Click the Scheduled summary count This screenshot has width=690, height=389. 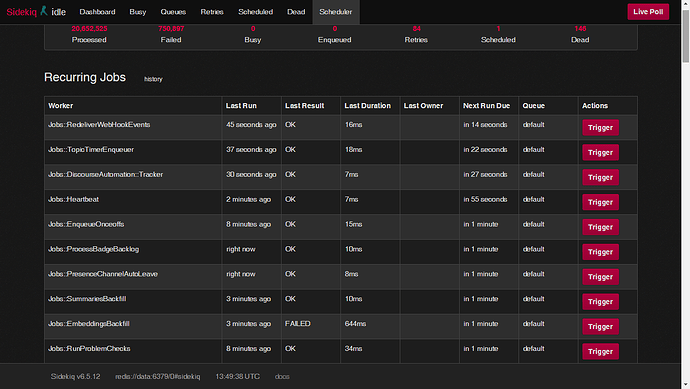click(498, 29)
